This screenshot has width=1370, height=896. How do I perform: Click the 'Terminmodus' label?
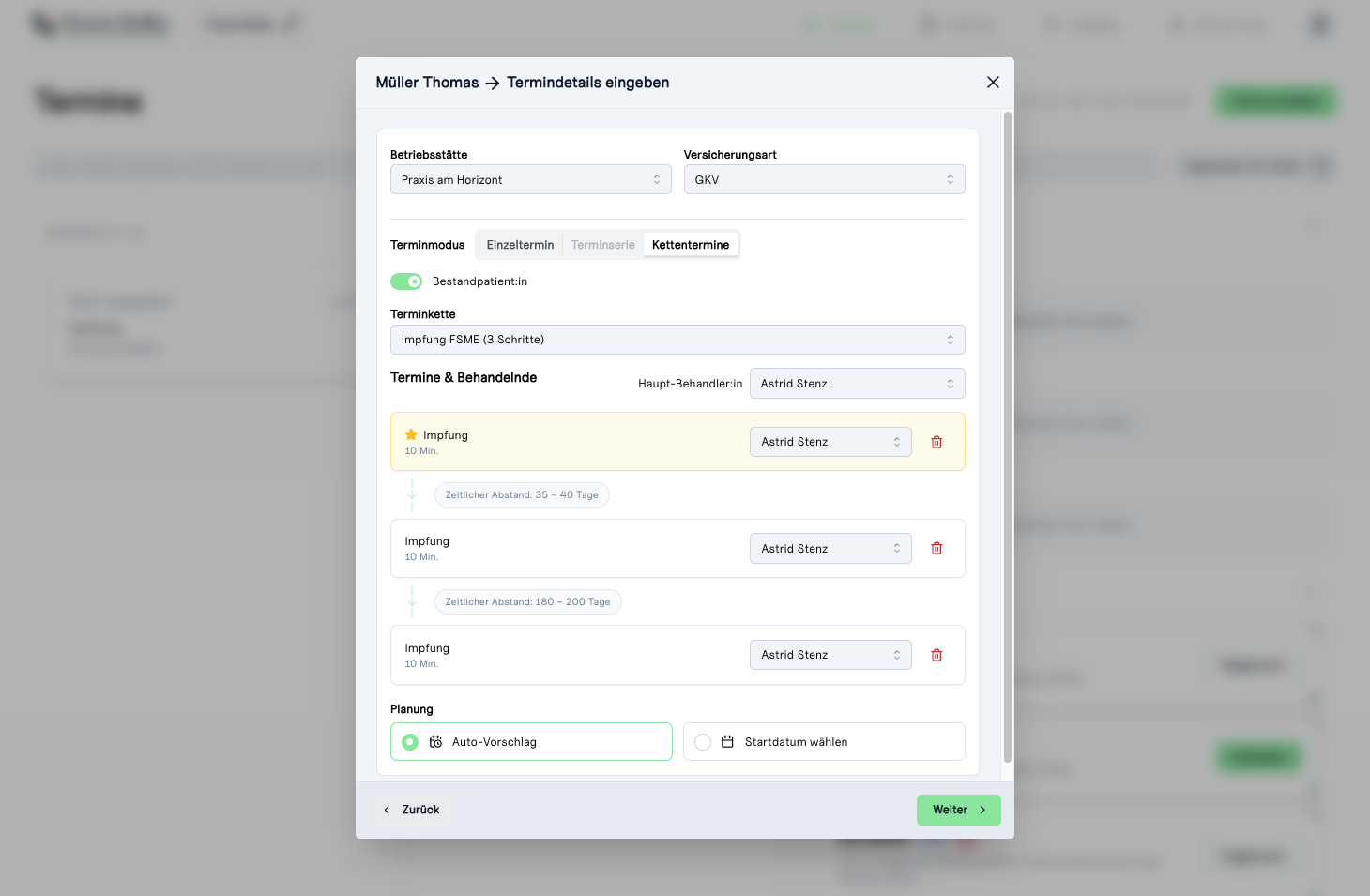pos(427,245)
